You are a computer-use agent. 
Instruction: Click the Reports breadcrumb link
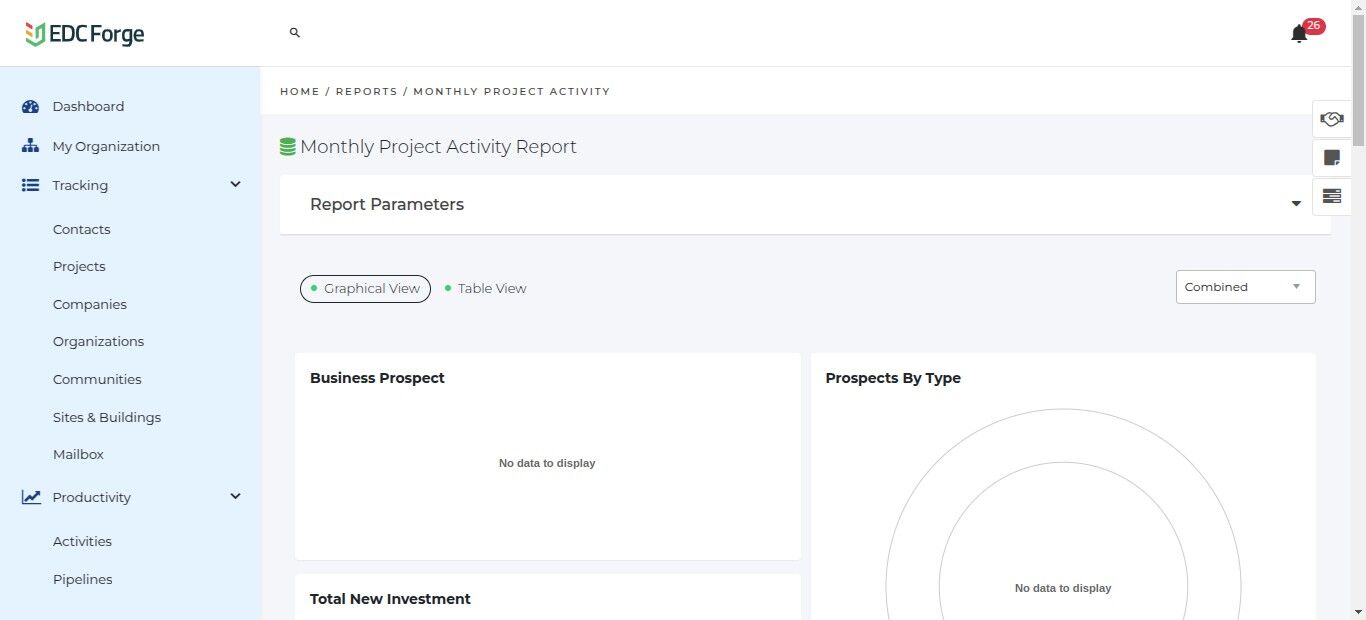(x=366, y=91)
